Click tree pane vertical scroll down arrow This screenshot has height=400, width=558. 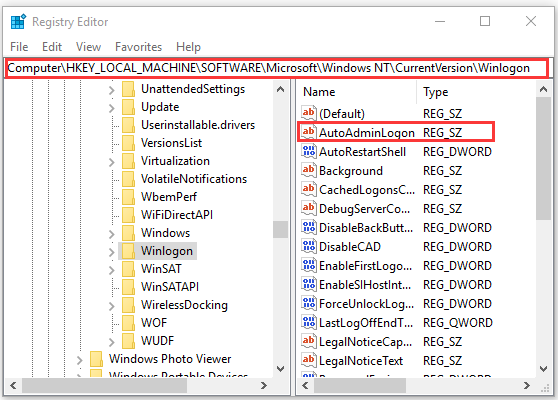click(280, 369)
